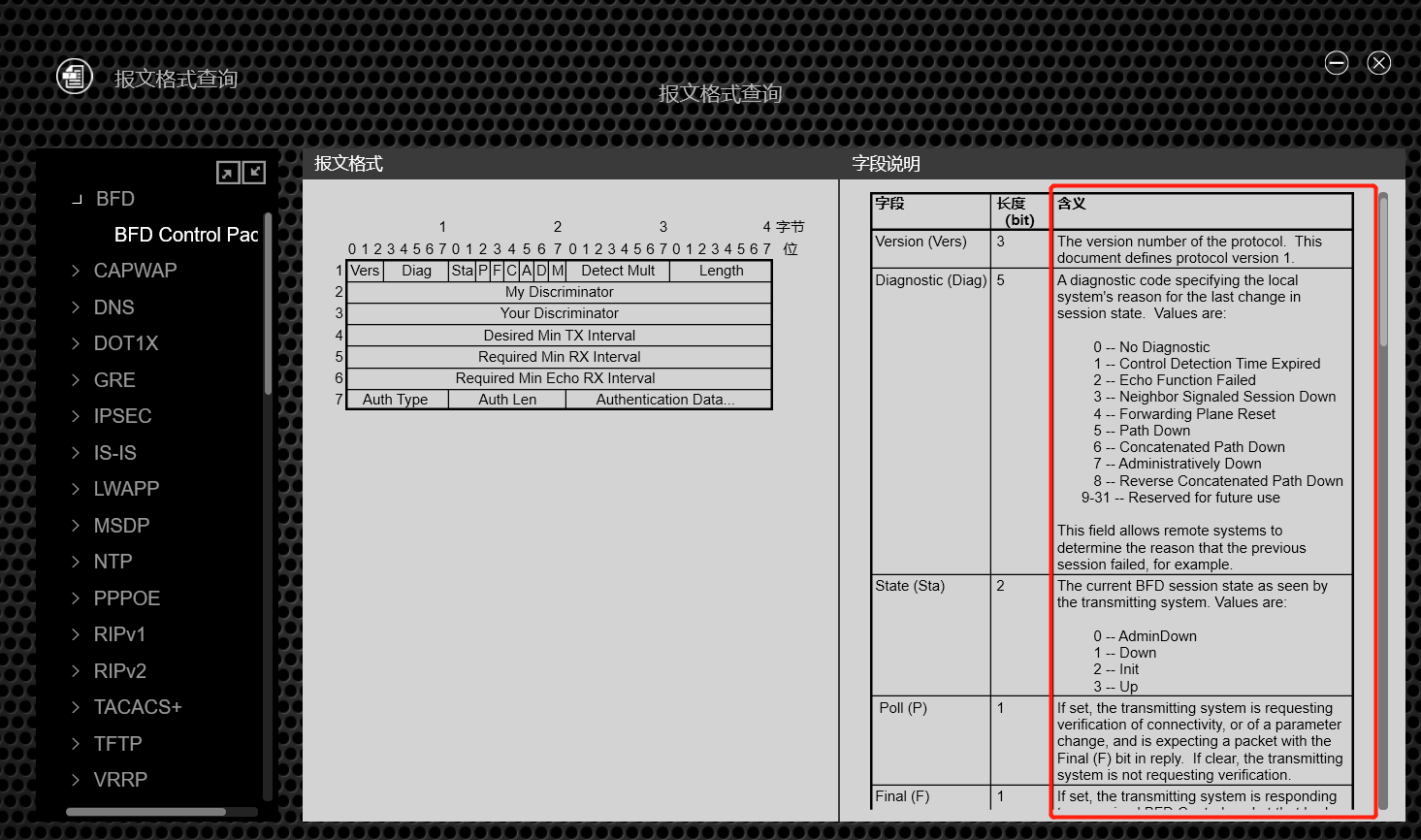
Task: Click the 'AdminDown' state value line
Action: tap(1146, 636)
